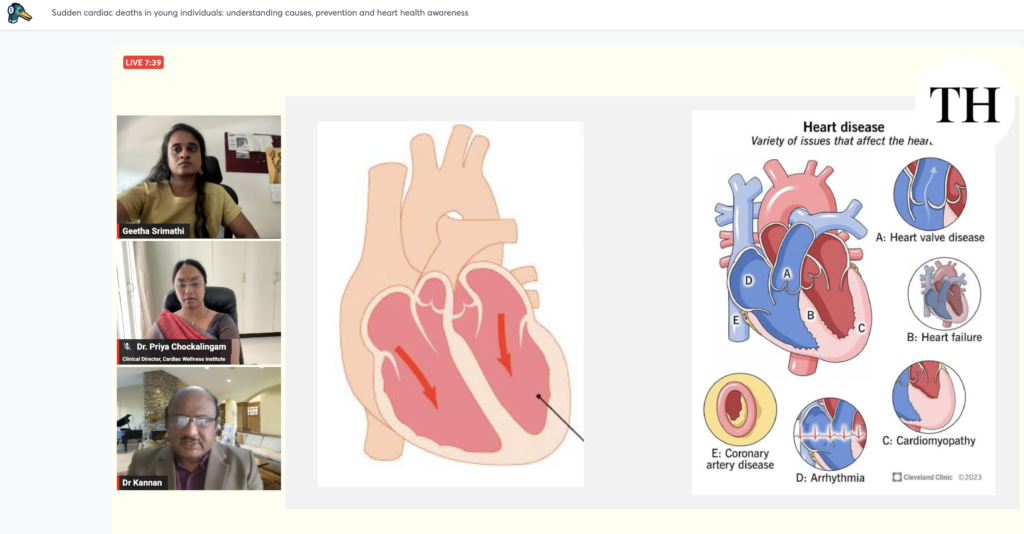Click the "Heart disease" heading on slide
1024x534 pixels.
[x=844, y=127]
